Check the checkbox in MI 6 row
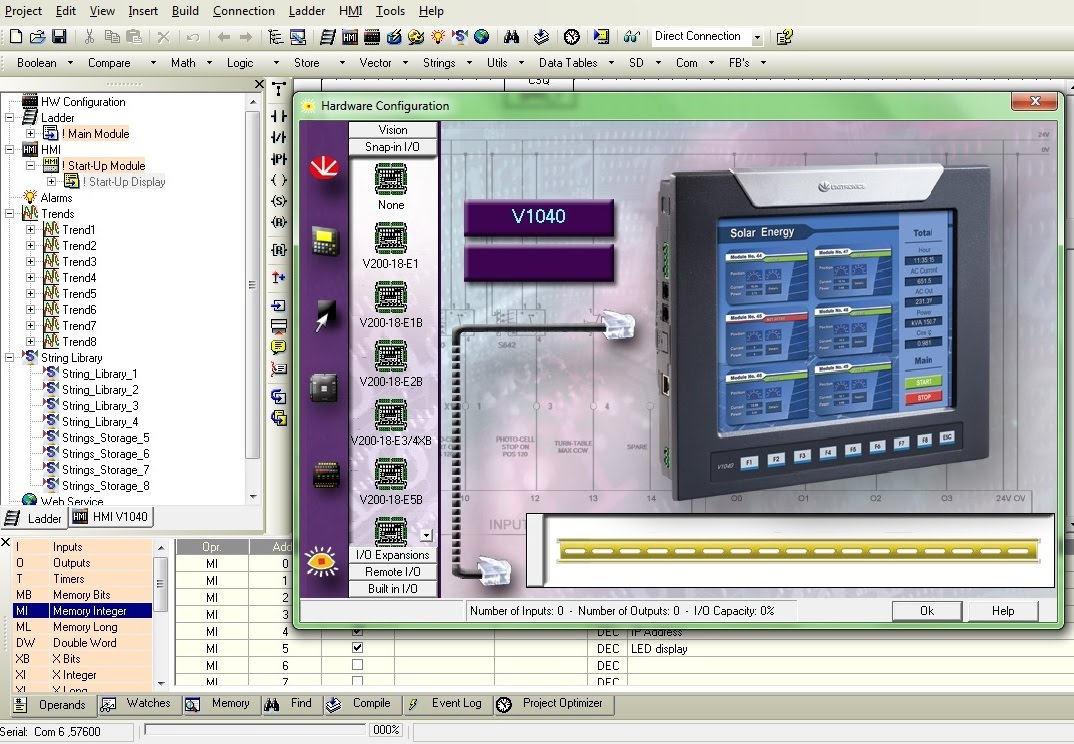The image size is (1074, 744). (x=357, y=665)
